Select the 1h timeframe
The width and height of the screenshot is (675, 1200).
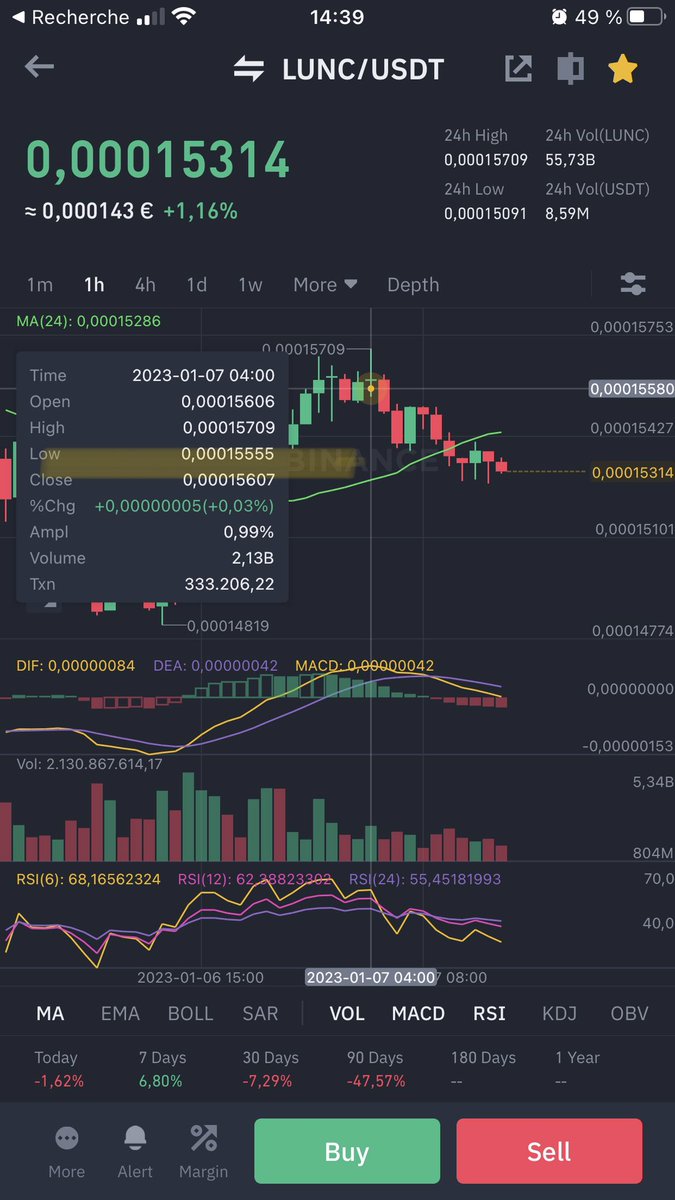point(94,285)
